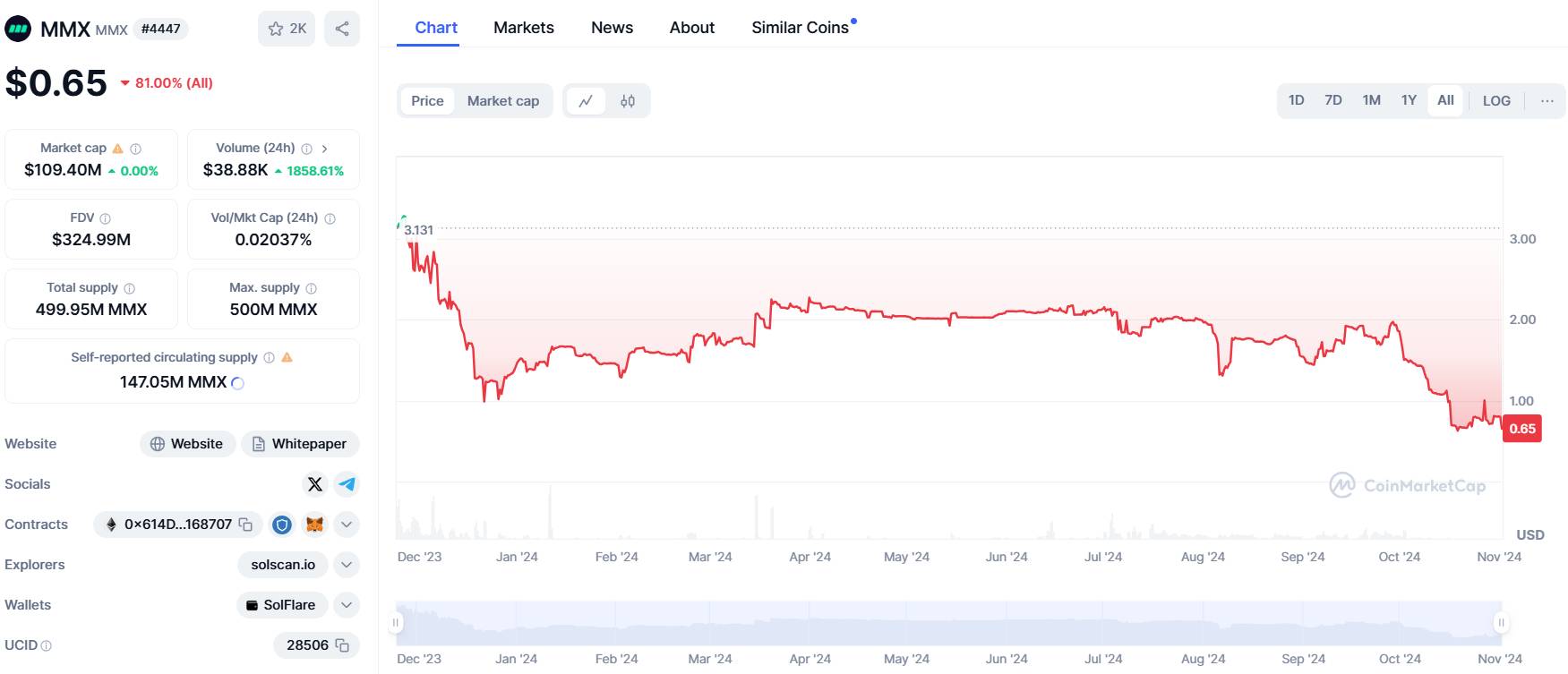The height and width of the screenshot is (674, 1568).
Task: Open Volume (24h) info icon
Action: pos(307,149)
